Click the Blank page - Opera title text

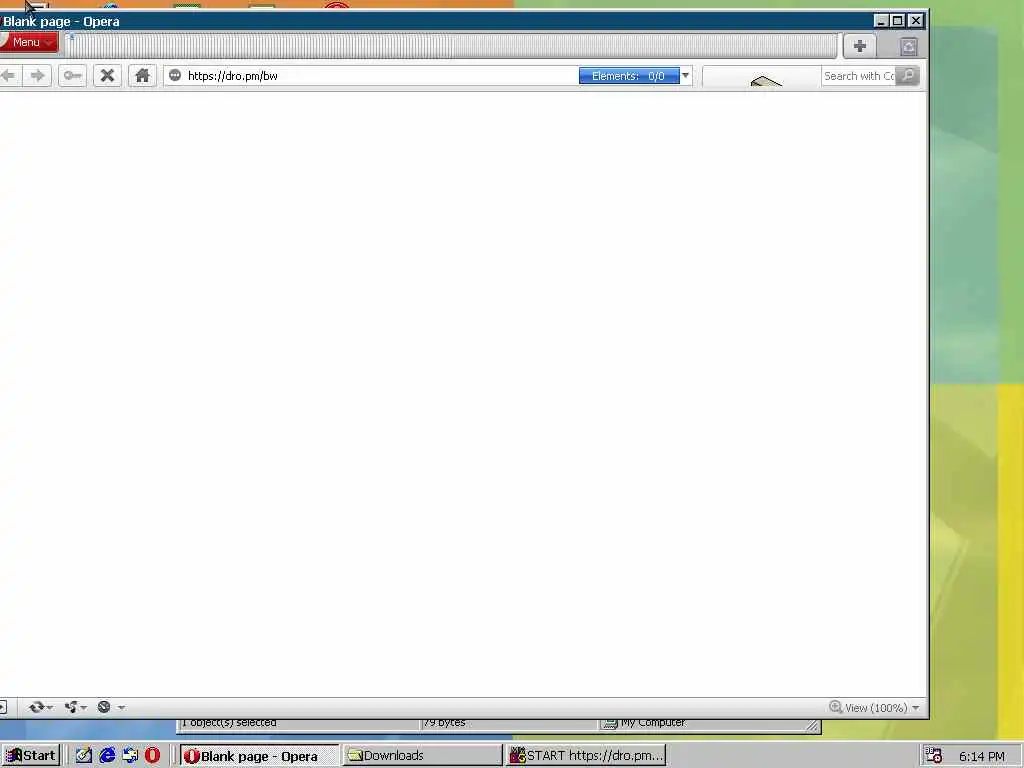click(61, 22)
